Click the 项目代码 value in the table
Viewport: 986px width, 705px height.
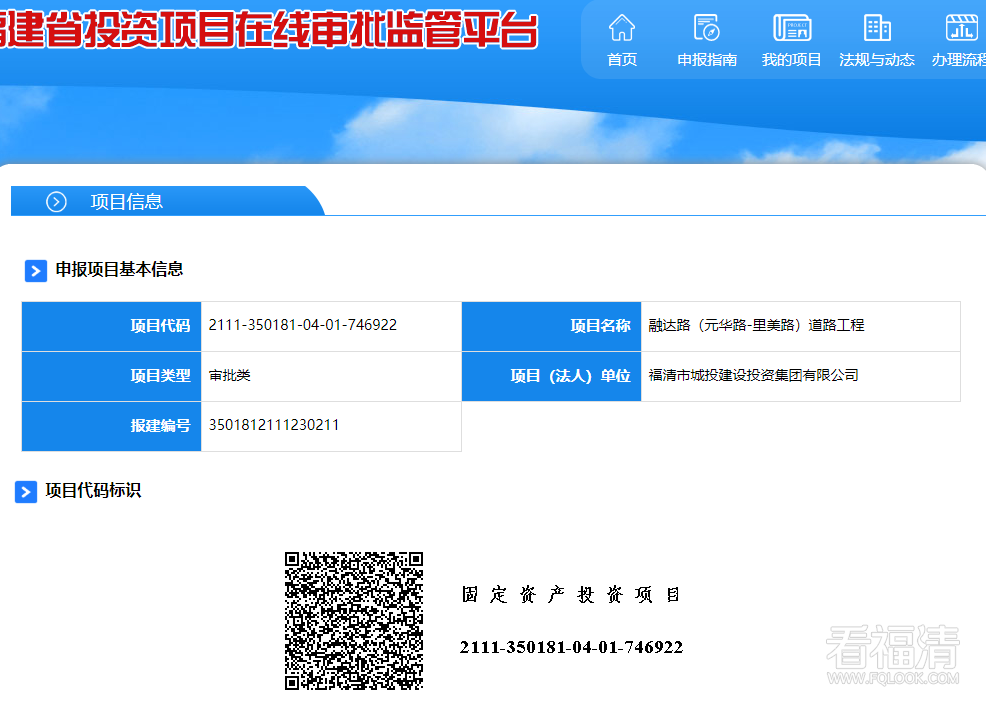(303, 325)
